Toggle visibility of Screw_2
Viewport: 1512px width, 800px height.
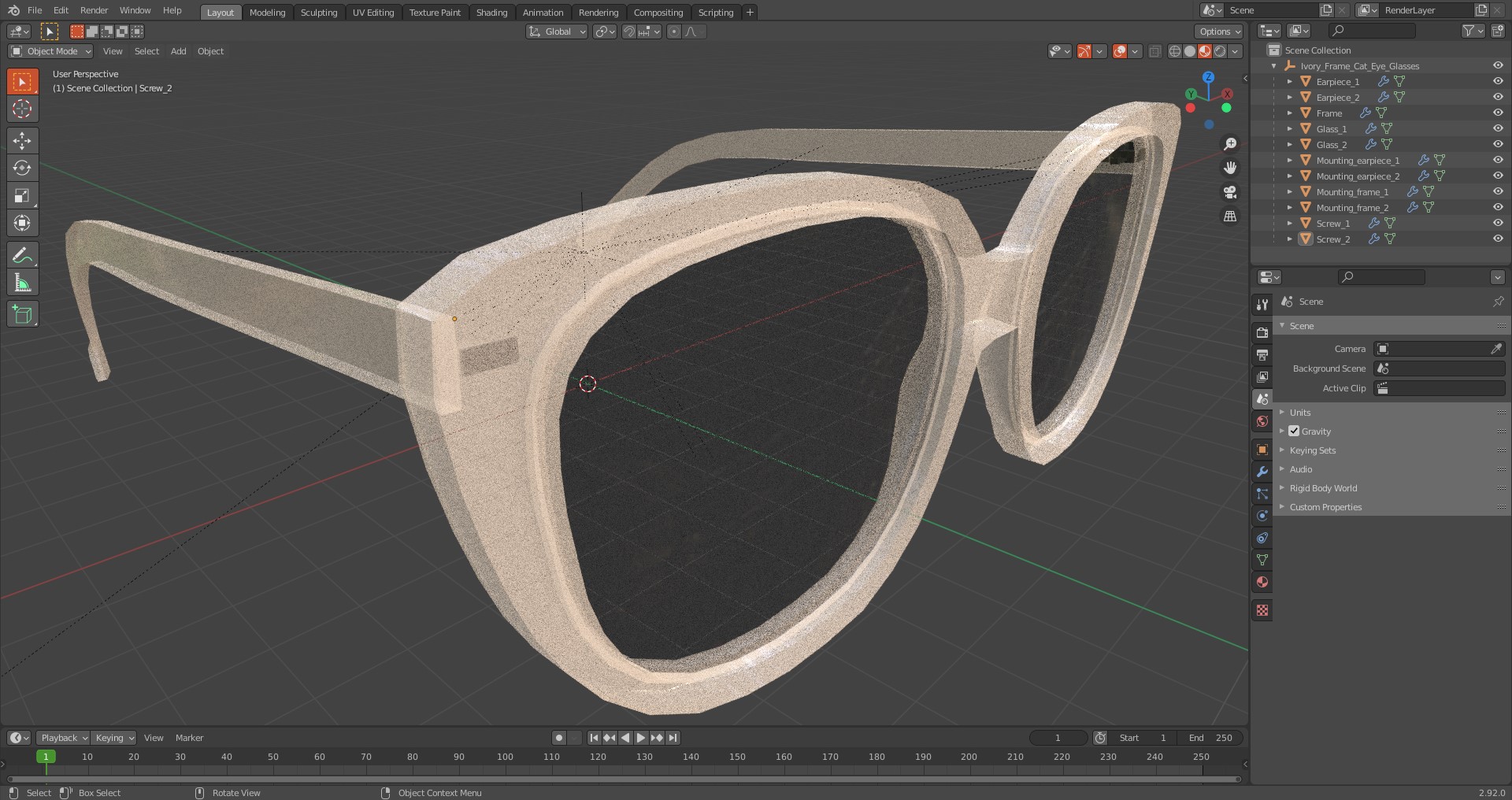1498,239
